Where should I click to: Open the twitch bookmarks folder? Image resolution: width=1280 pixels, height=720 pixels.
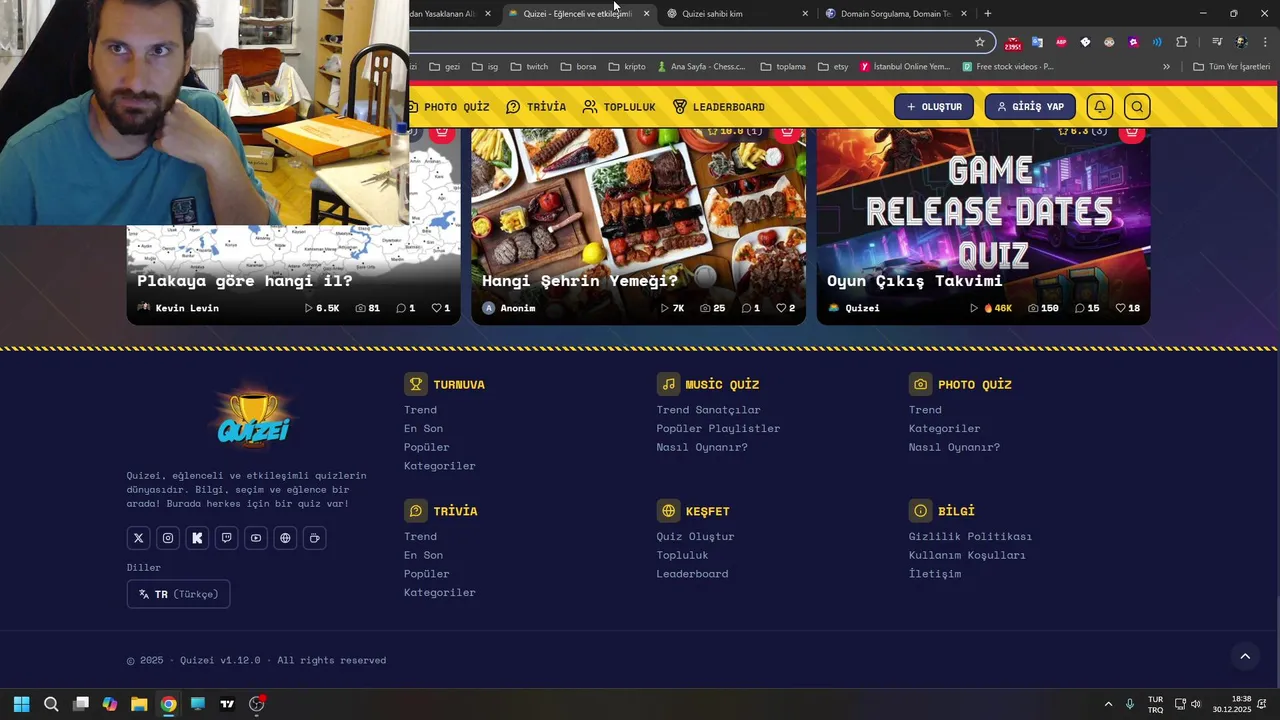(x=529, y=67)
